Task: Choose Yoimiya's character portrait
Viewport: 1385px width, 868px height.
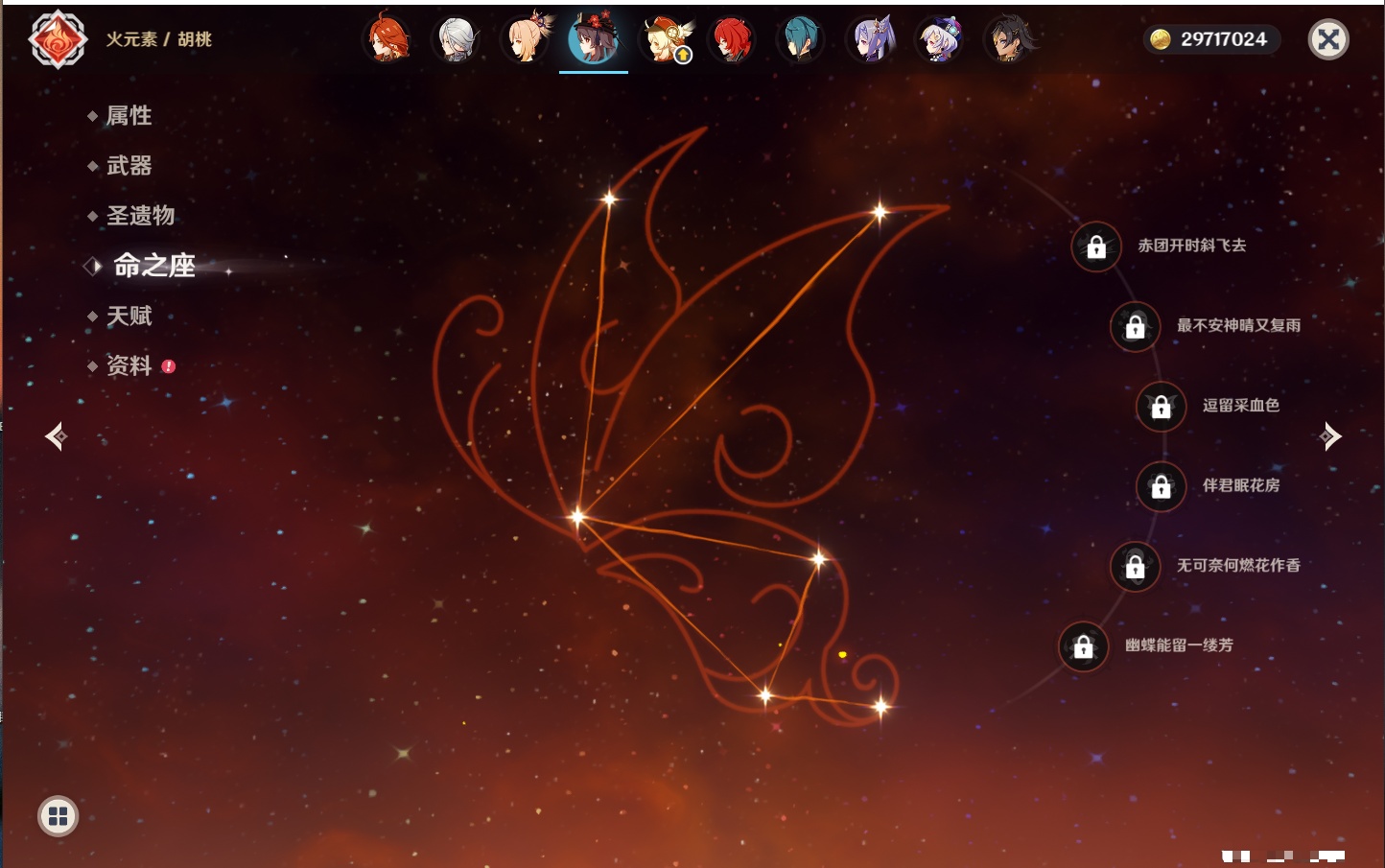Action: tap(526, 39)
